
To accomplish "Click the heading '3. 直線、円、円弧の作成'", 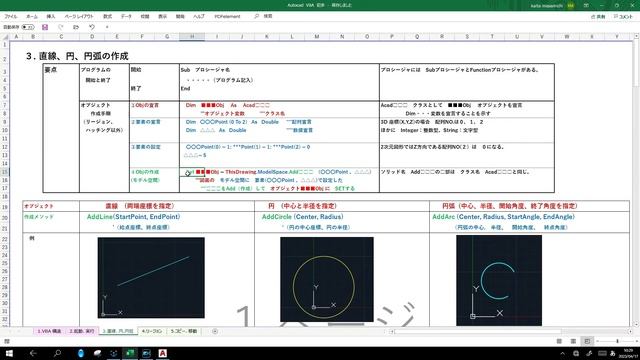I will coord(77,56).
